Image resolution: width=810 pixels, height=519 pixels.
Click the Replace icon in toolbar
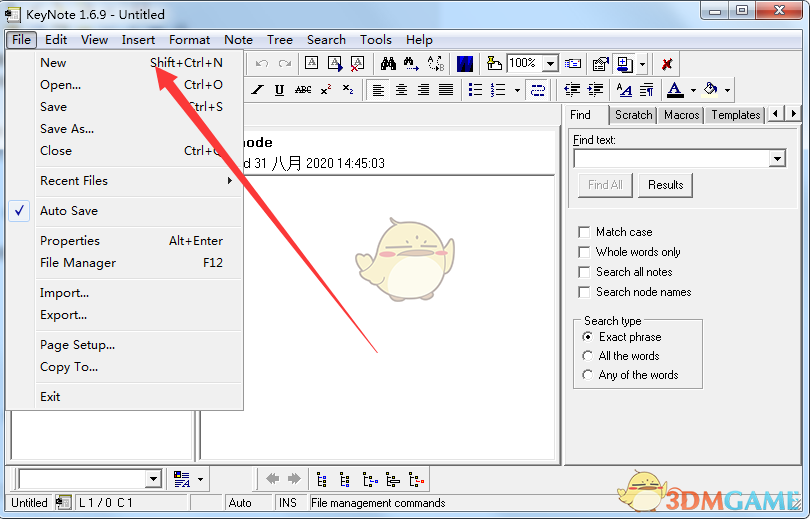pyautogui.click(x=435, y=64)
